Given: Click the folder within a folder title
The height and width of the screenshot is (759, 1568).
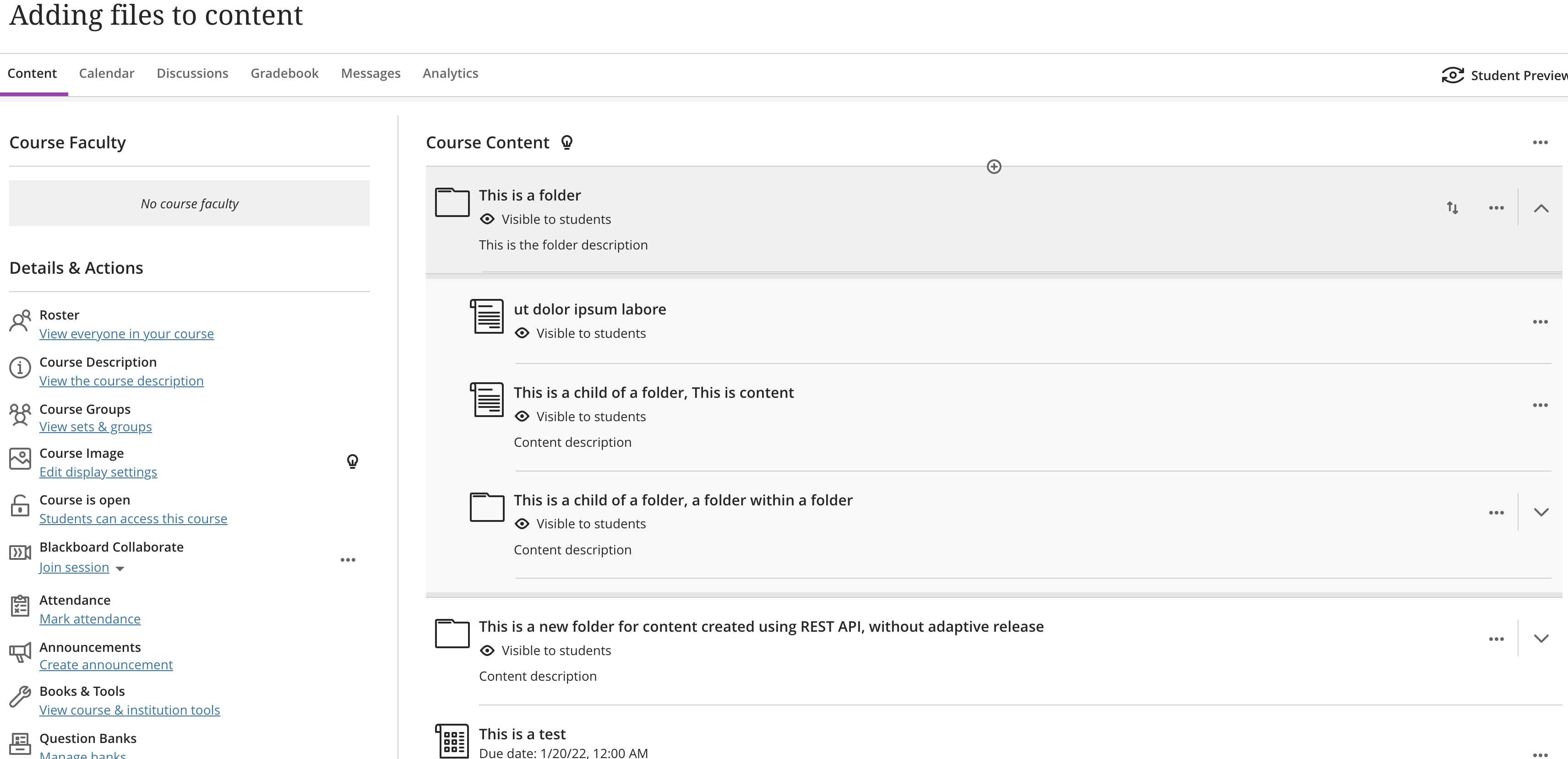Looking at the screenshot, I should (683, 500).
